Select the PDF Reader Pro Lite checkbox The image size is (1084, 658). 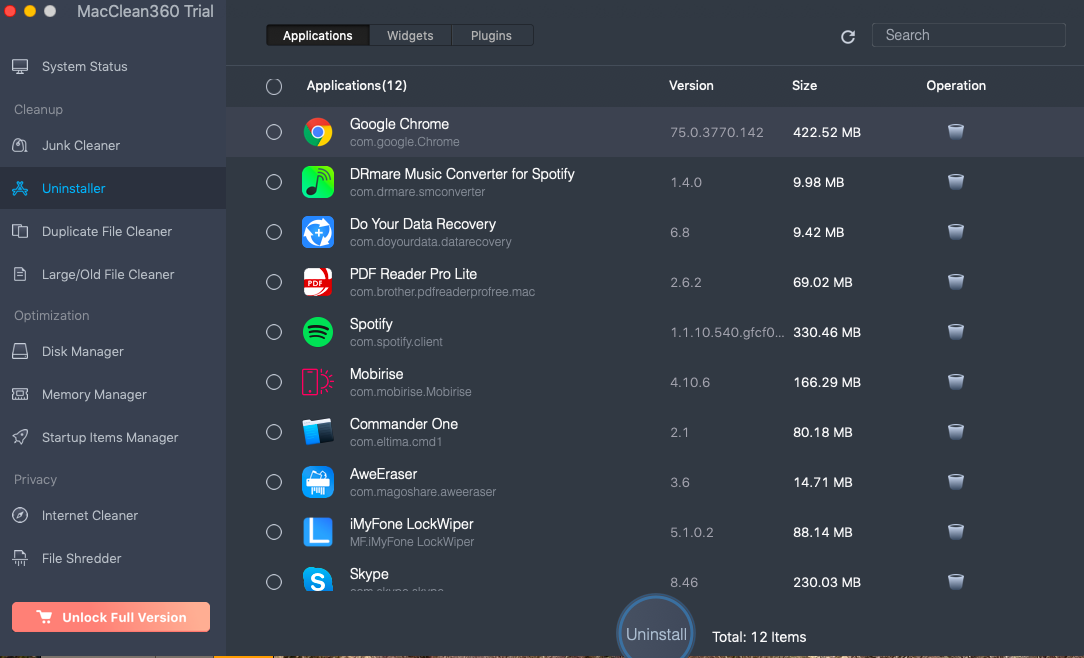tap(274, 282)
